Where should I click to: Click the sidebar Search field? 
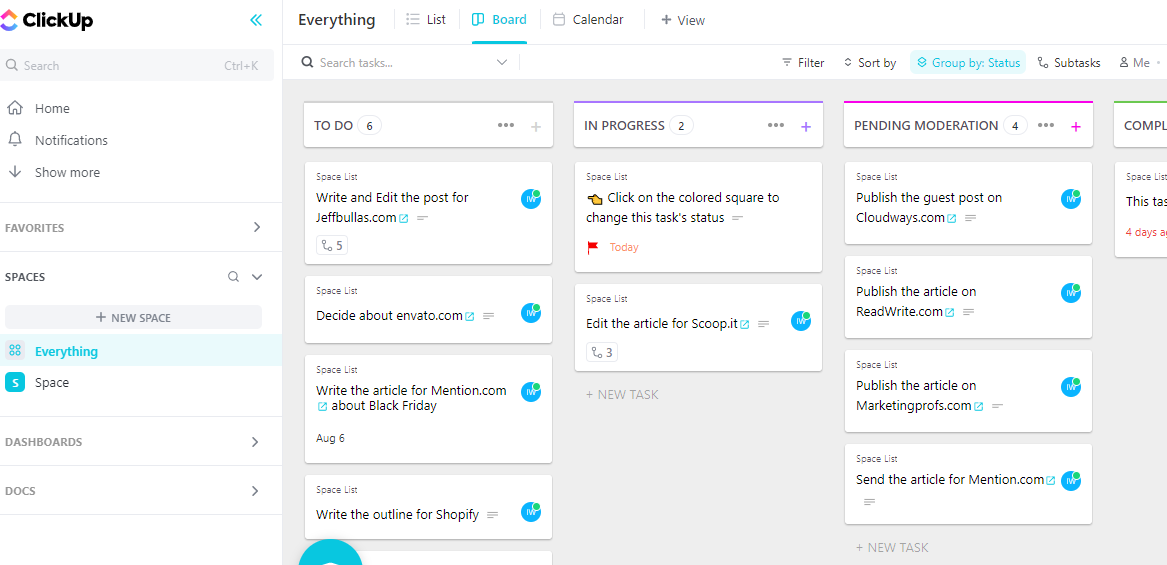(137, 66)
